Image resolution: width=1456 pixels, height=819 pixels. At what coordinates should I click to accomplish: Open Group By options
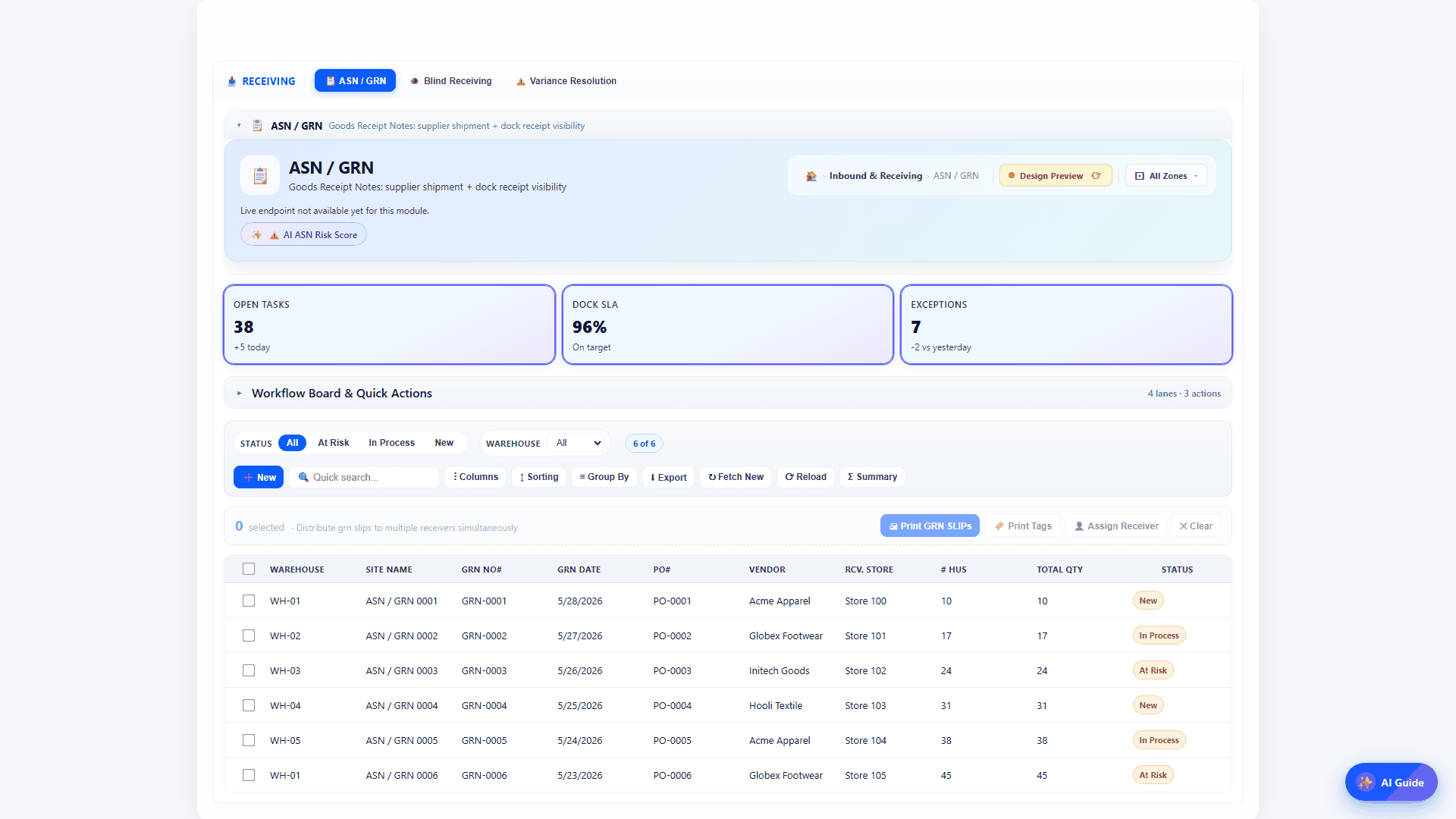(604, 477)
